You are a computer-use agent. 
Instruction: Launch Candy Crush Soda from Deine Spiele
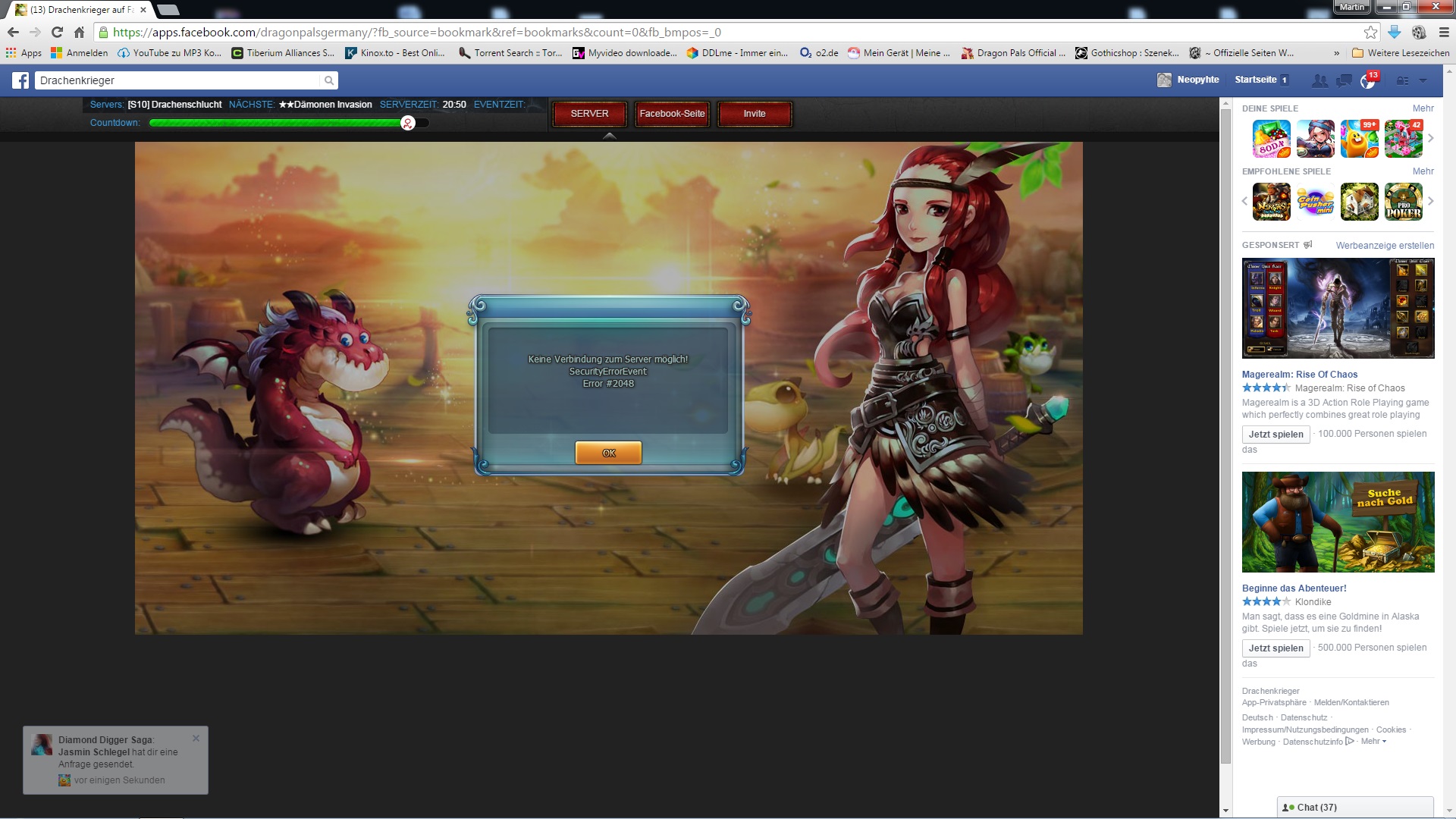point(1271,139)
